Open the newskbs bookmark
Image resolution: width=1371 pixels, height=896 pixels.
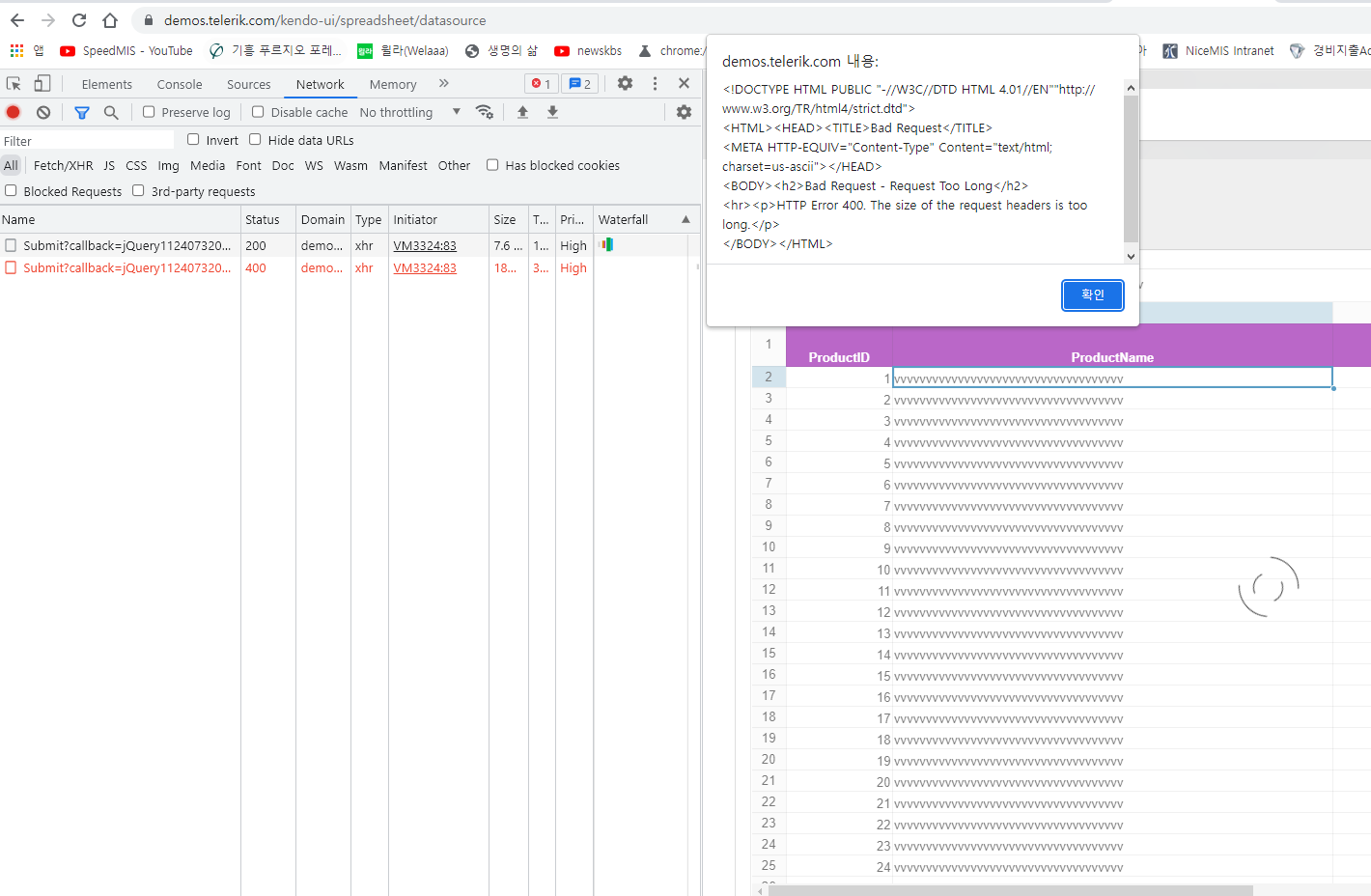(588, 51)
